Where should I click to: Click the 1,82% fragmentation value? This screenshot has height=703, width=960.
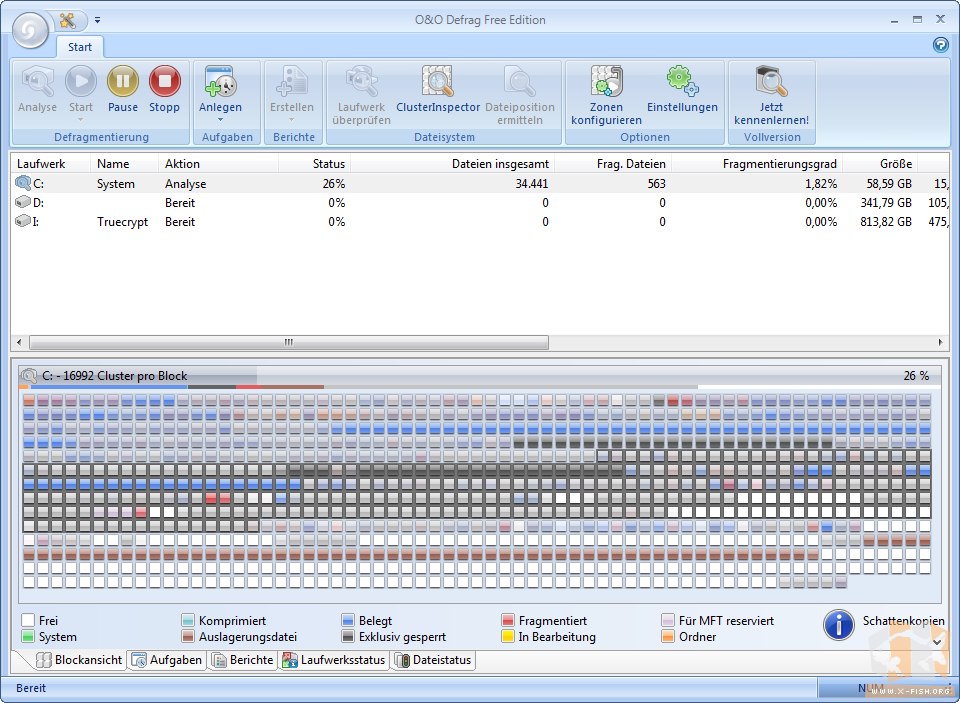click(821, 184)
